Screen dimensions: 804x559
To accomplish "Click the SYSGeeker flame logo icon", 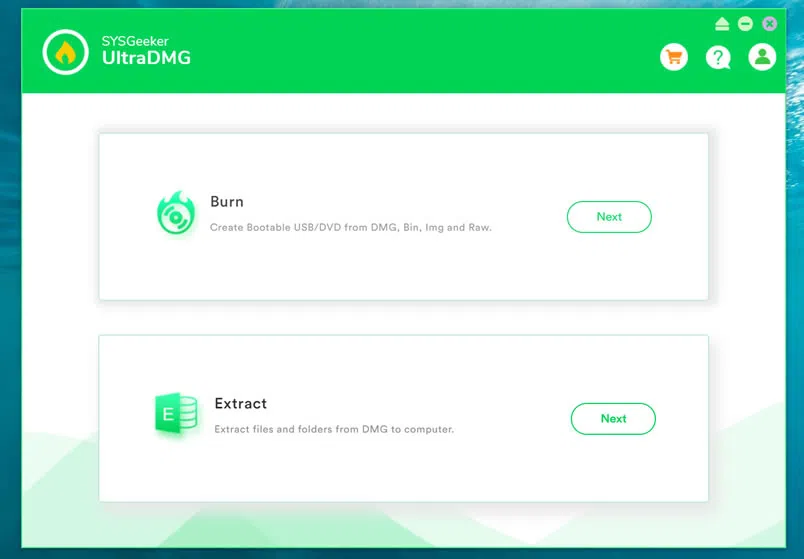I will (66, 51).
